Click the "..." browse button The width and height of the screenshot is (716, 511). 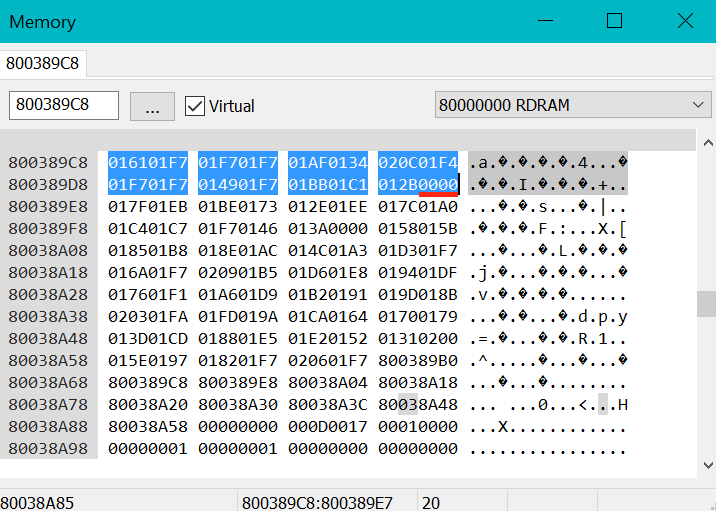click(152, 106)
